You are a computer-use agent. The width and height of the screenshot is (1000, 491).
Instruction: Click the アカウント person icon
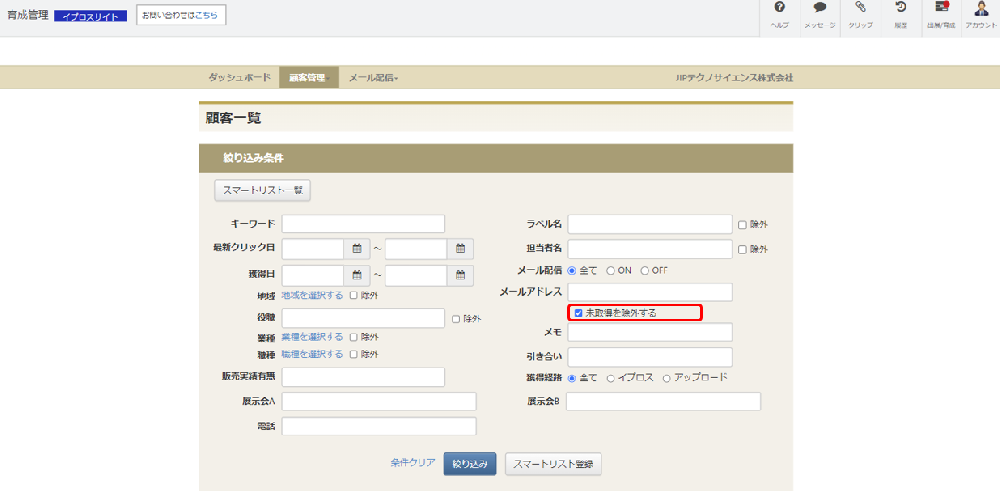tap(980, 8)
